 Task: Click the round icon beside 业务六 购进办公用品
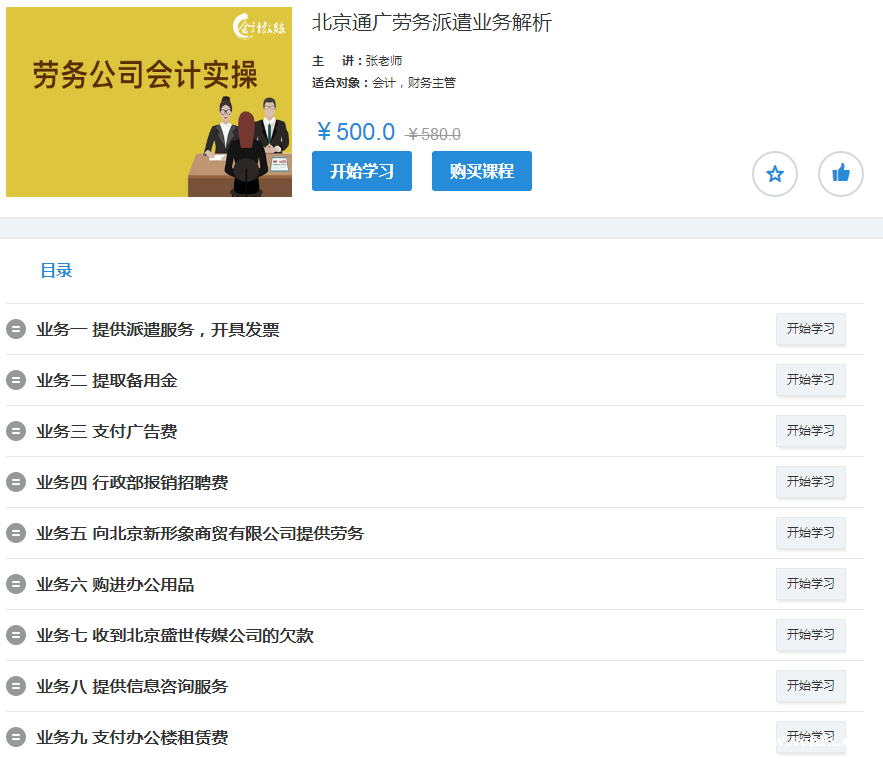(x=16, y=584)
